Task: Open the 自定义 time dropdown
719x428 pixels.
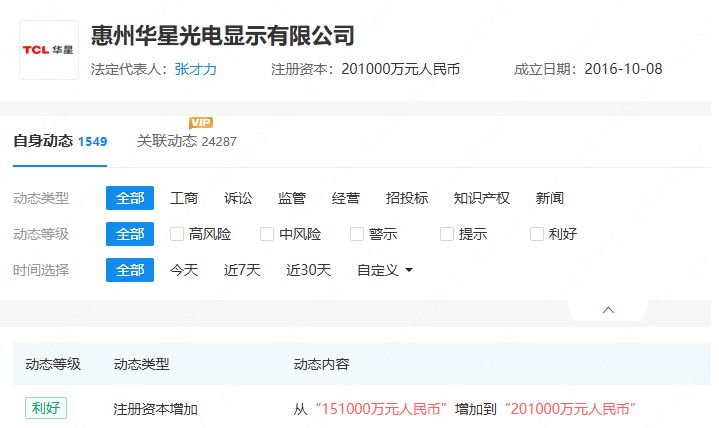Action: click(x=385, y=270)
